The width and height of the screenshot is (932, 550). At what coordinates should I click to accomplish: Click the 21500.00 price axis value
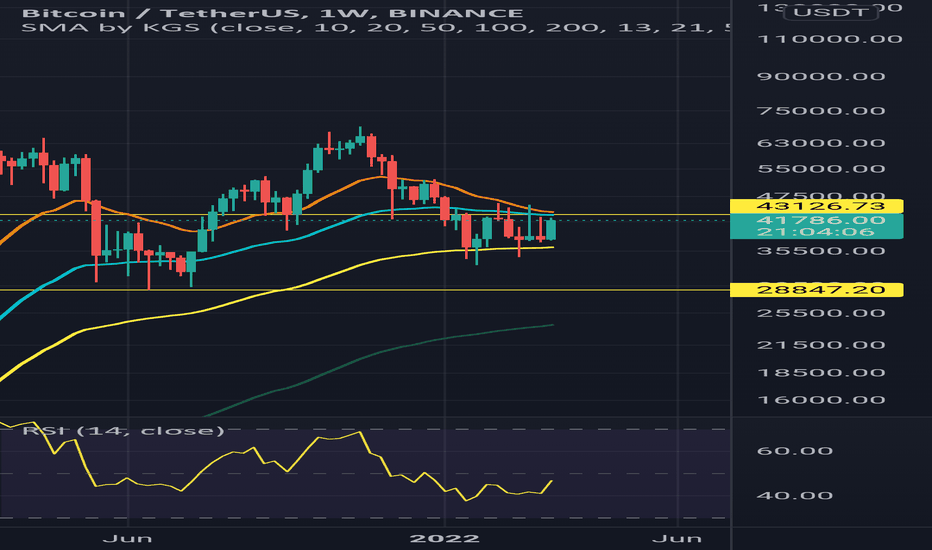click(821, 345)
